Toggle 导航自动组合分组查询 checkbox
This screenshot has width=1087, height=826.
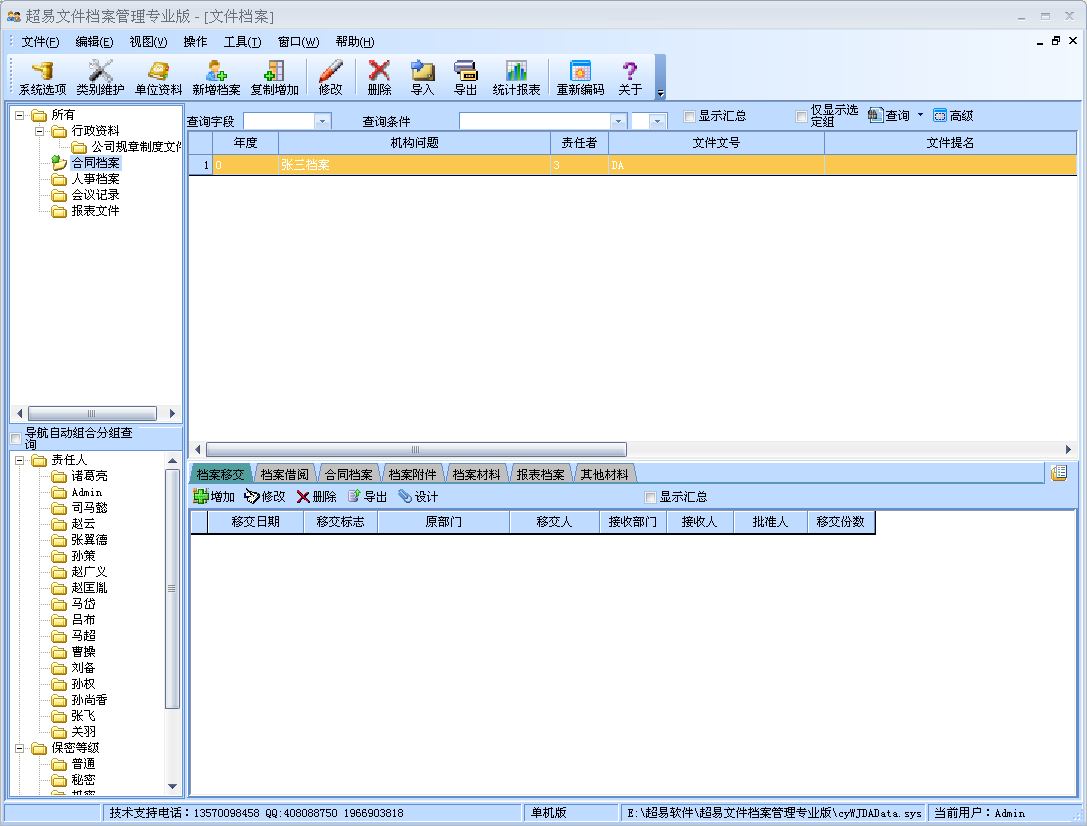tap(16, 439)
